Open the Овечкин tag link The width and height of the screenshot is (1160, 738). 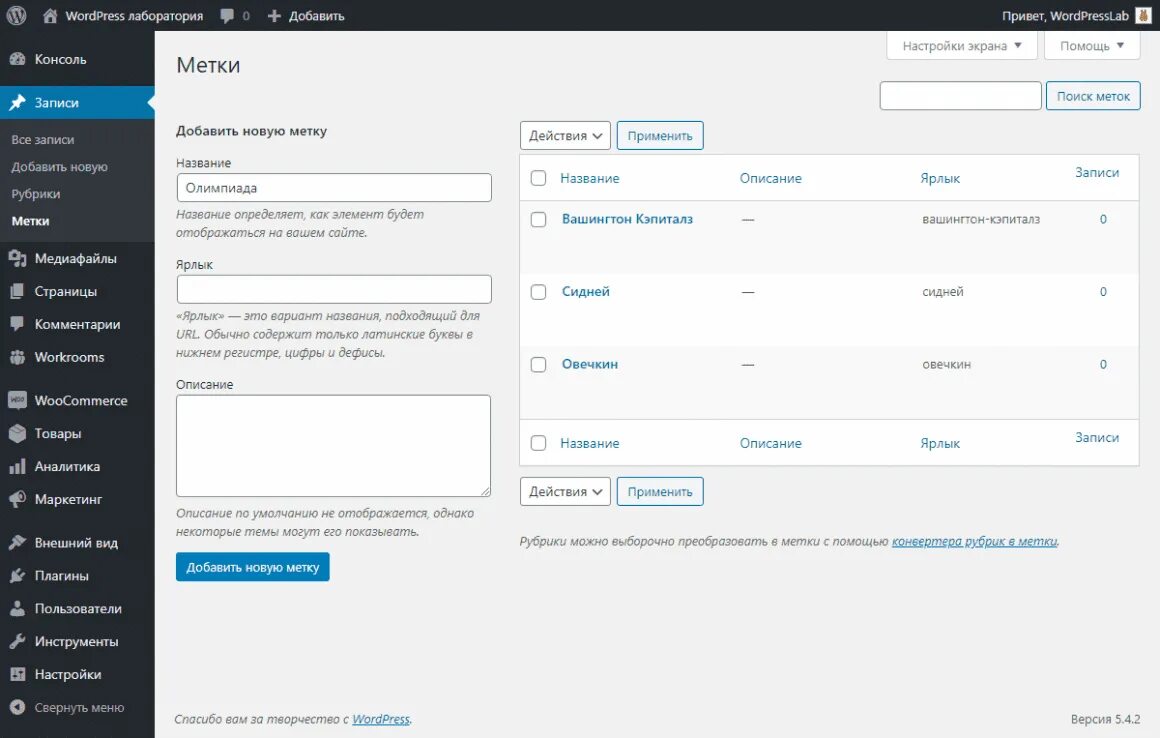[590, 364]
